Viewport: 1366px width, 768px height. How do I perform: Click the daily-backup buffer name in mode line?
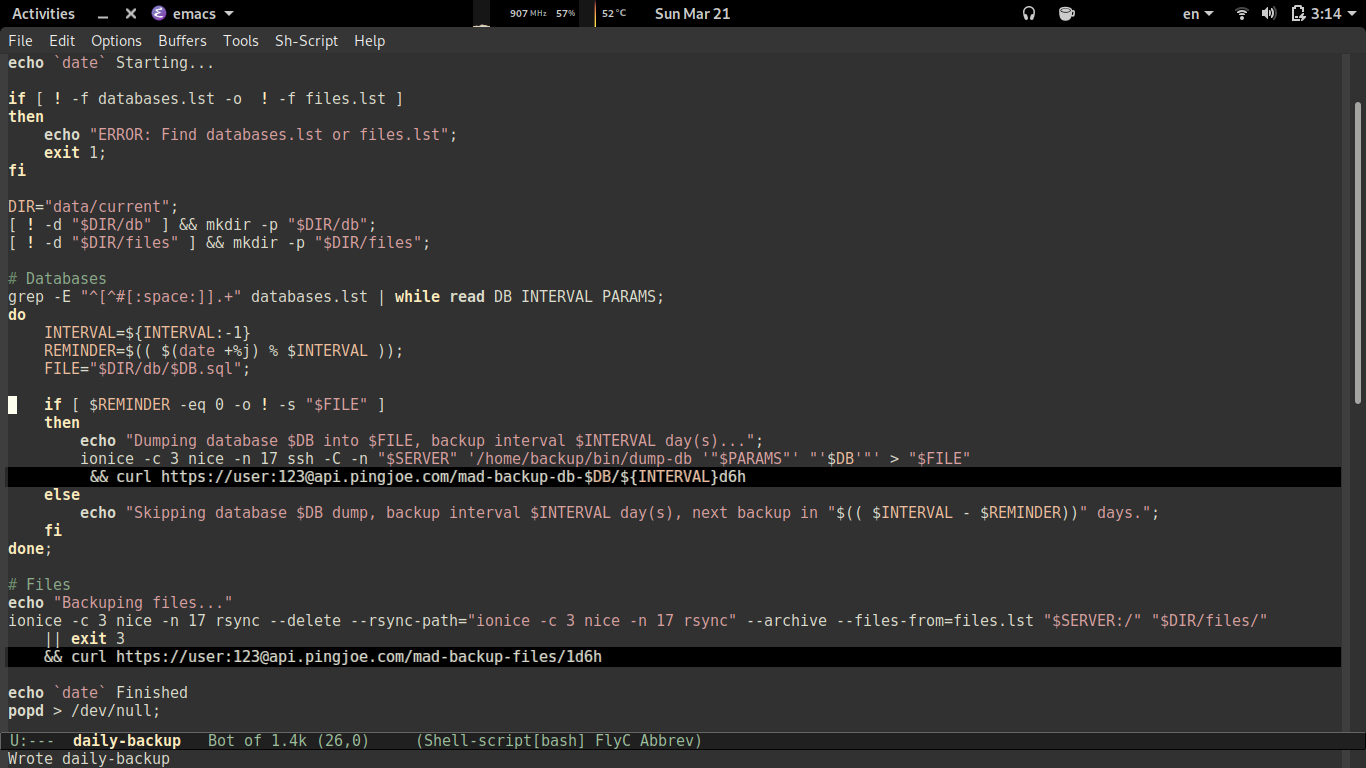(127, 741)
